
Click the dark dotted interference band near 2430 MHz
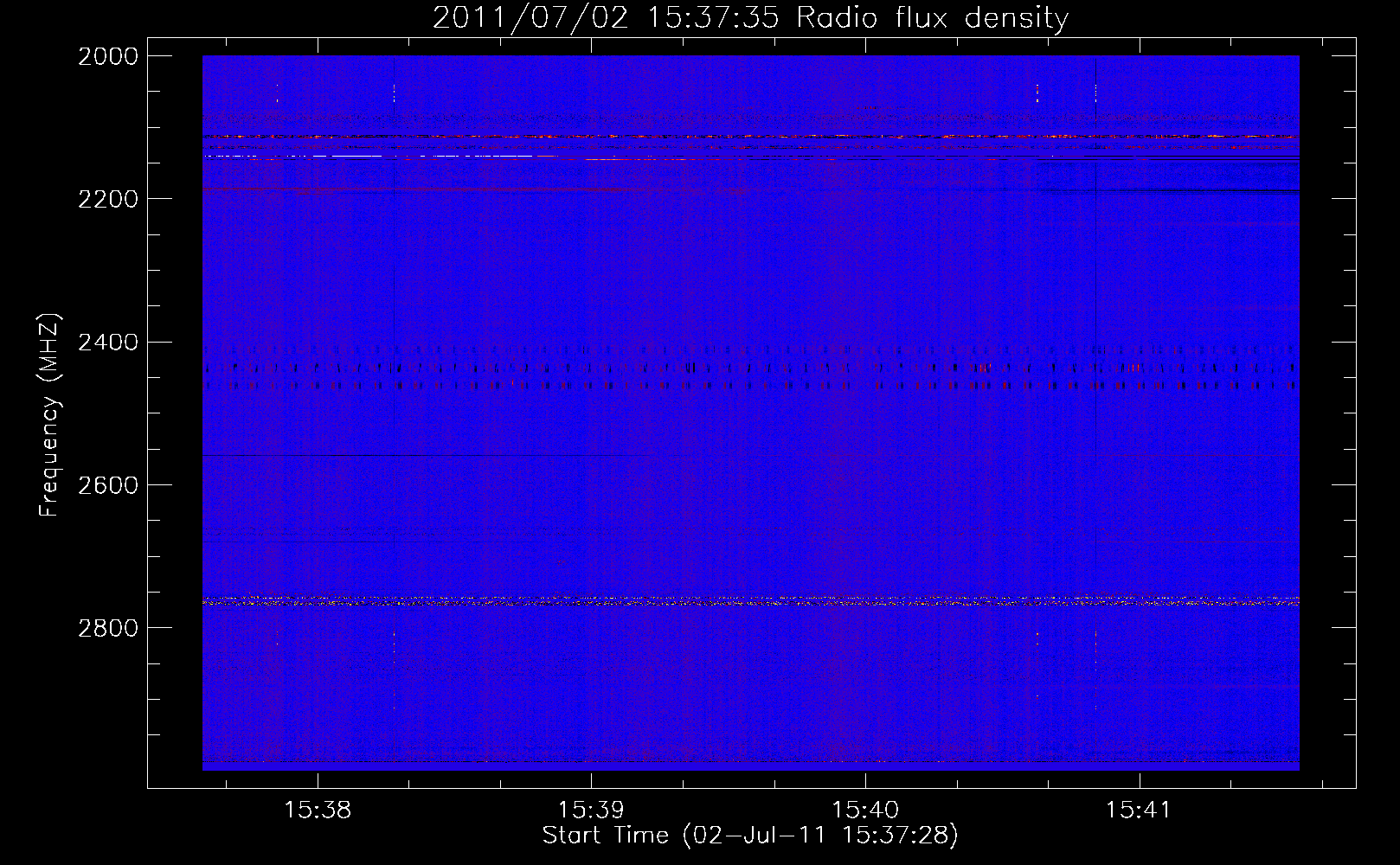(750, 368)
